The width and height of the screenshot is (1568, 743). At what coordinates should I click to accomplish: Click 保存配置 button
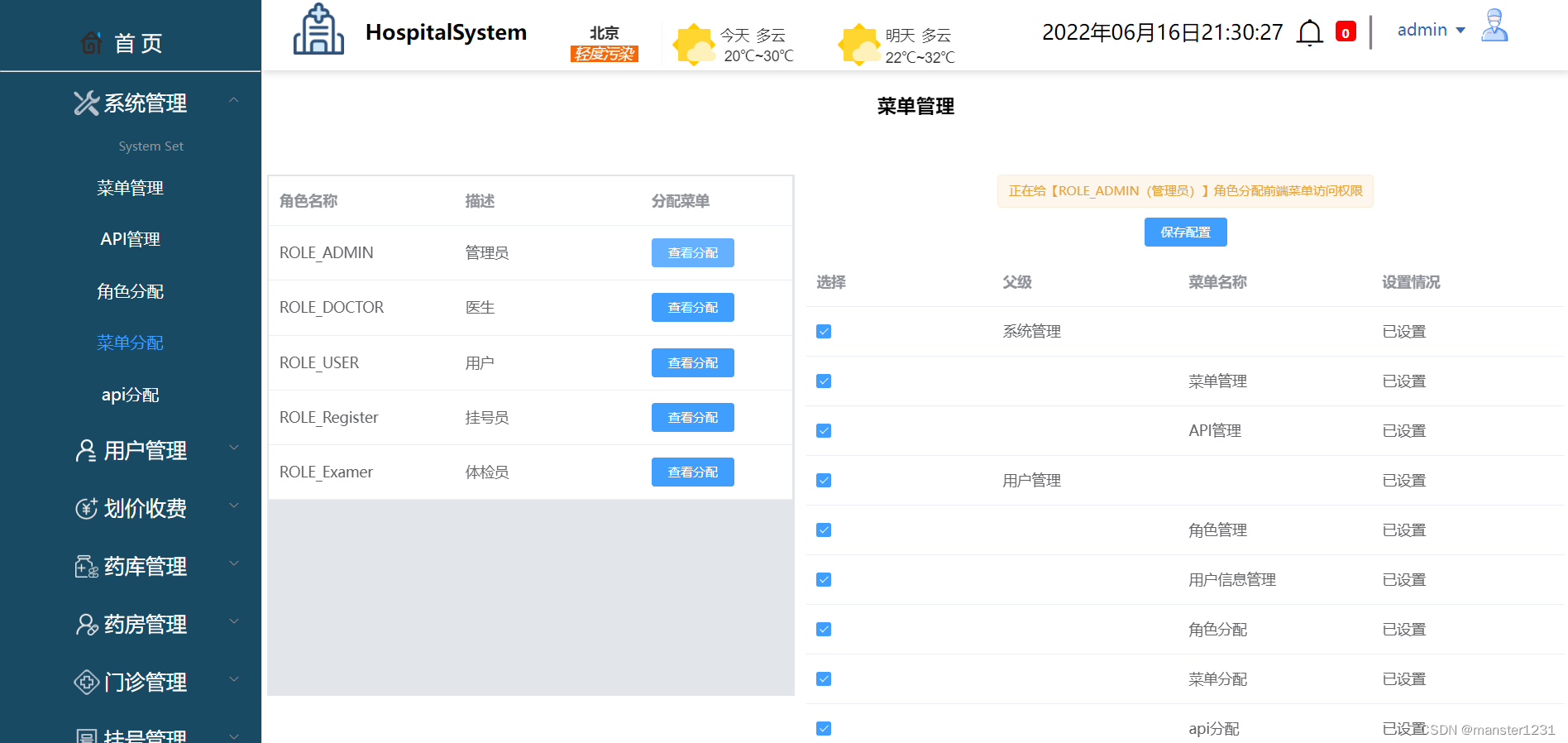(1185, 232)
